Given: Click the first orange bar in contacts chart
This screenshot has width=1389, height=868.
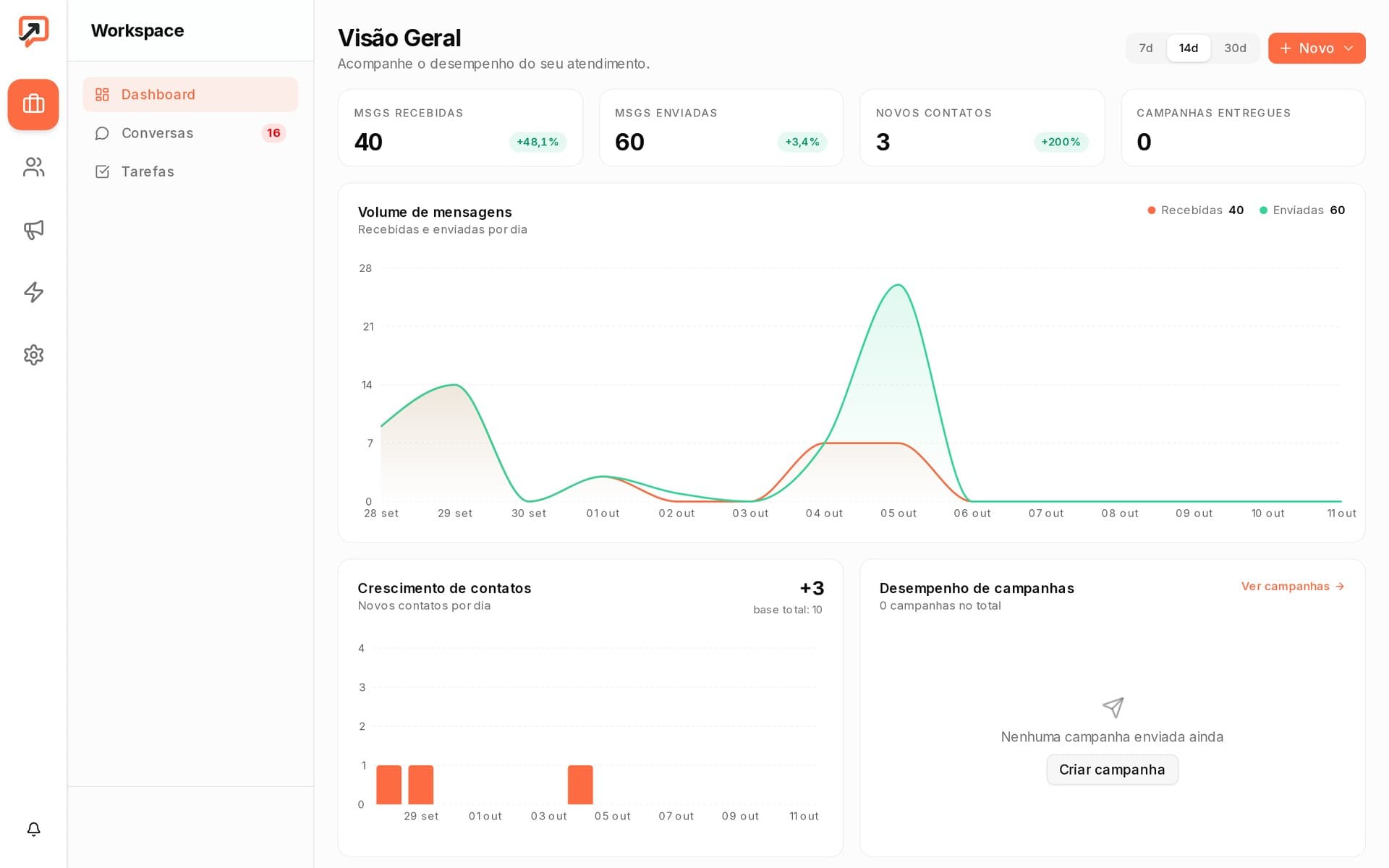Looking at the screenshot, I should [388, 785].
